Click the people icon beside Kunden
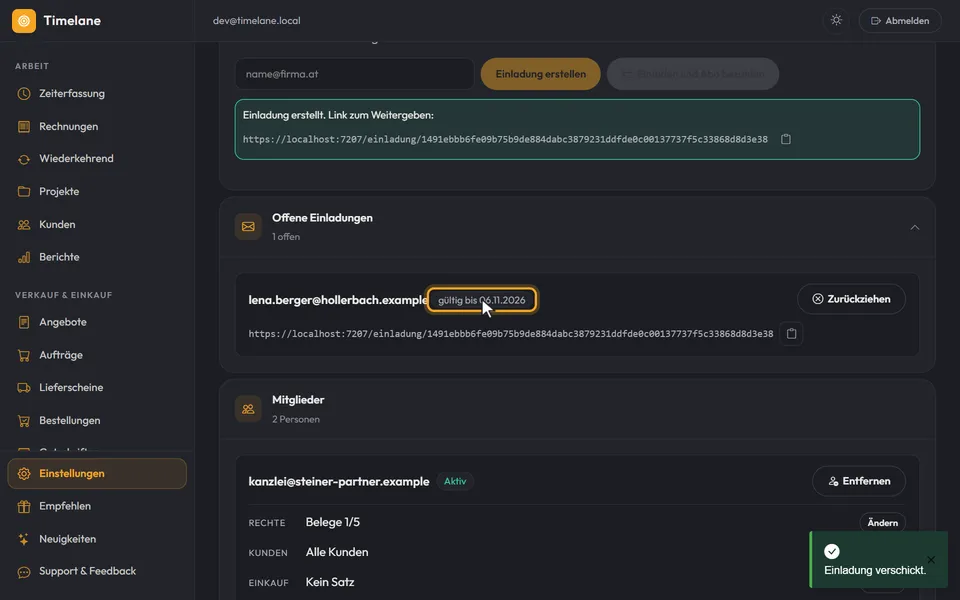The image size is (960, 600). tap(24, 225)
